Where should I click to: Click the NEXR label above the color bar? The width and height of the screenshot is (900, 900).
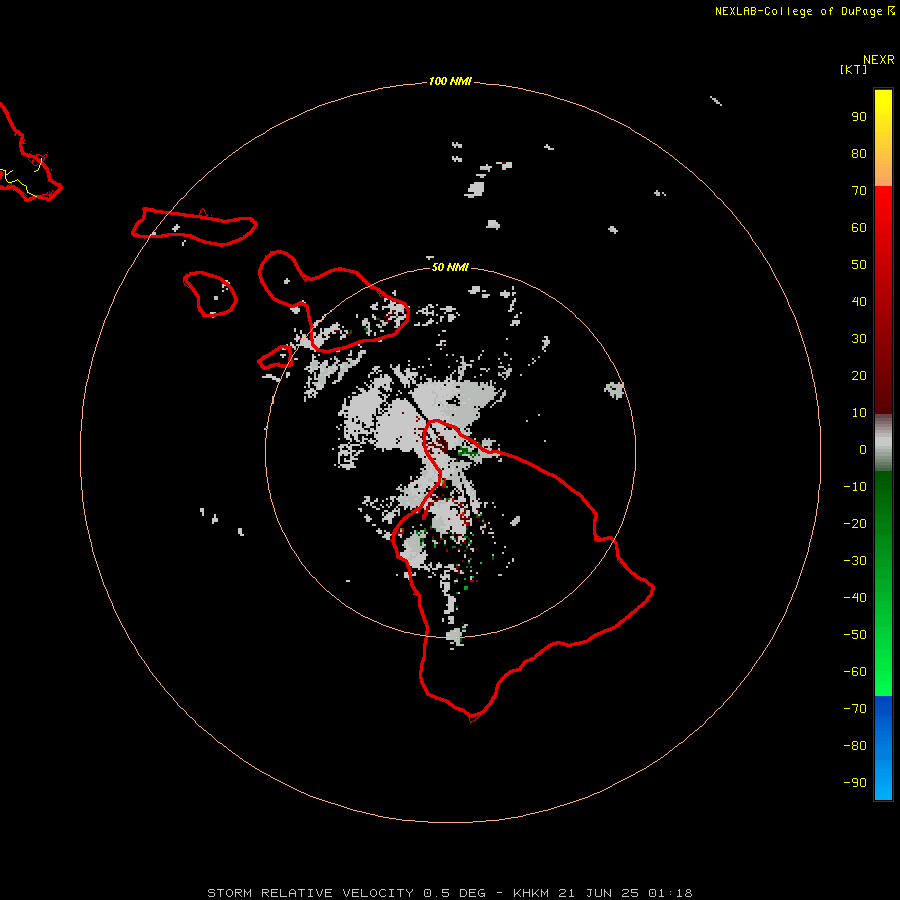878,60
